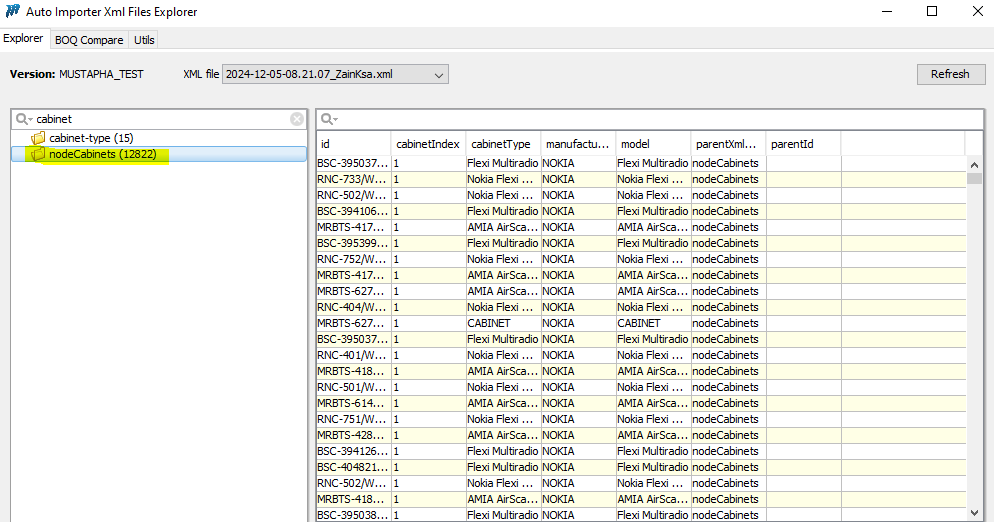This screenshot has width=994, height=522.
Task: Click the scroll down arrow of table
Action: 974,512
